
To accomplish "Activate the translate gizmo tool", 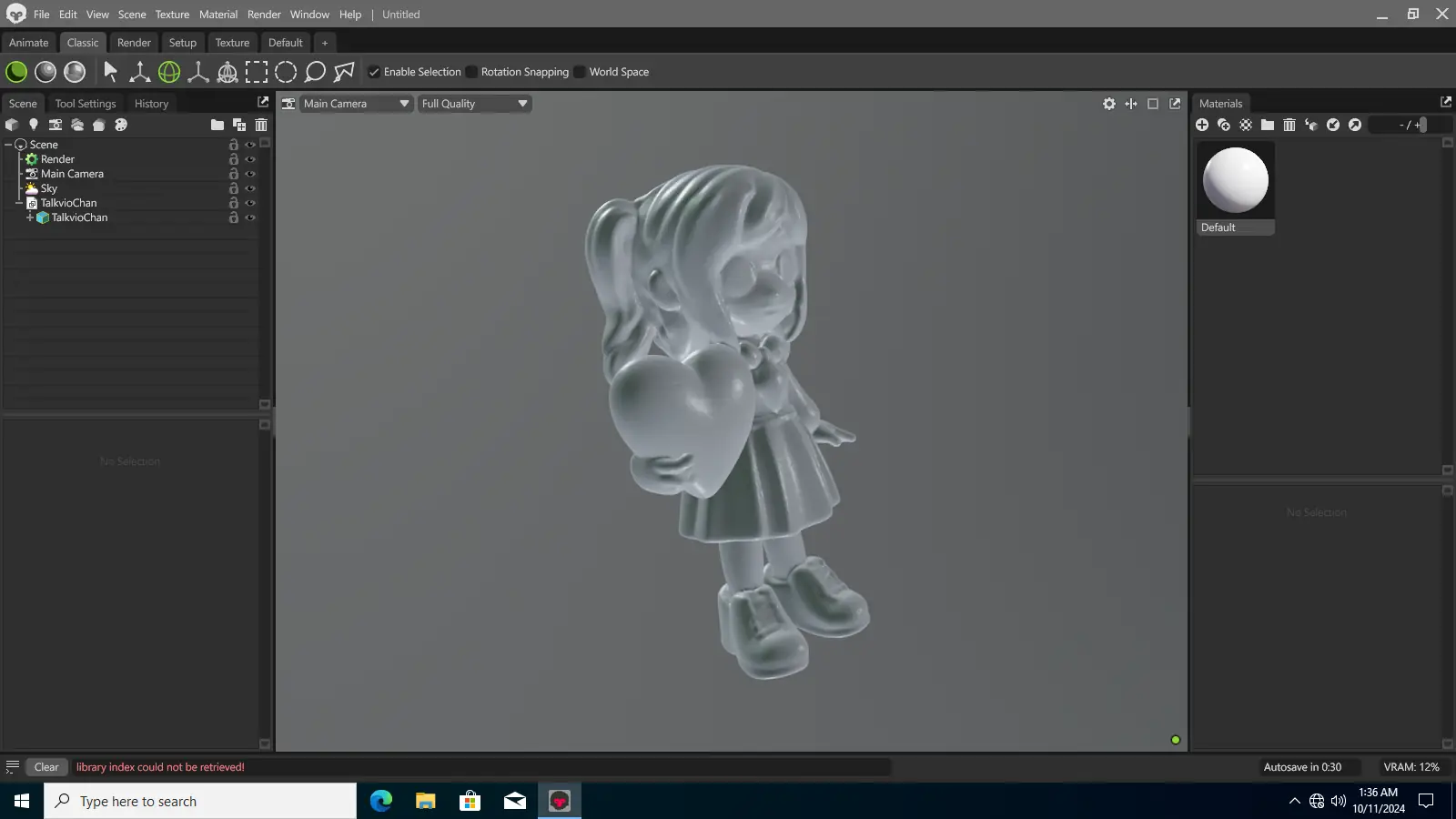I will click(x=139, y=72).
